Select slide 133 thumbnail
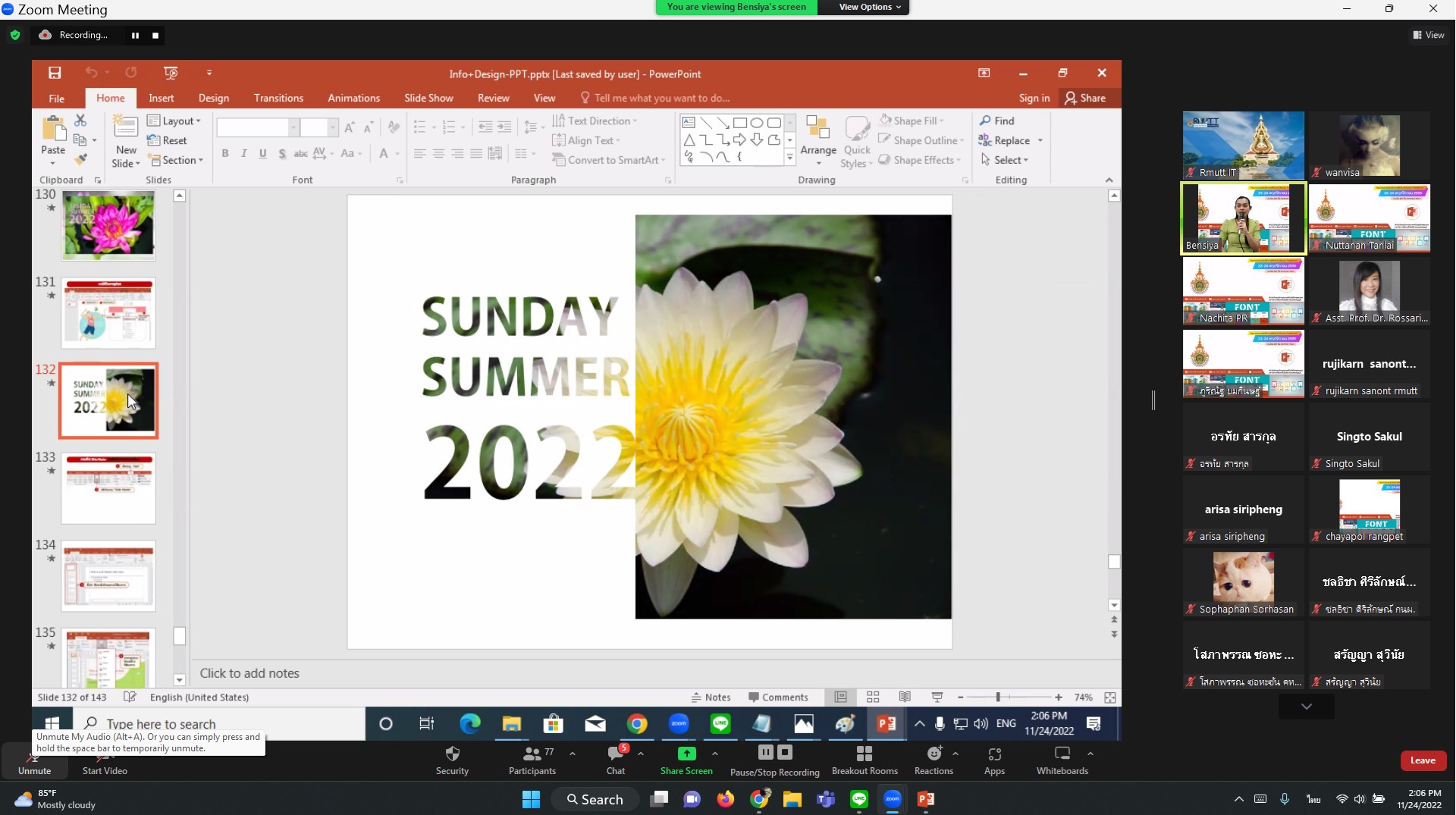 [108, 488]
